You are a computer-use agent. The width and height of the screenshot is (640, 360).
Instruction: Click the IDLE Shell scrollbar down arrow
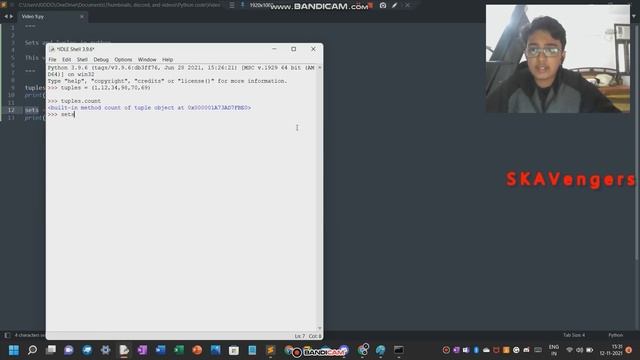[x=320, y=328]
